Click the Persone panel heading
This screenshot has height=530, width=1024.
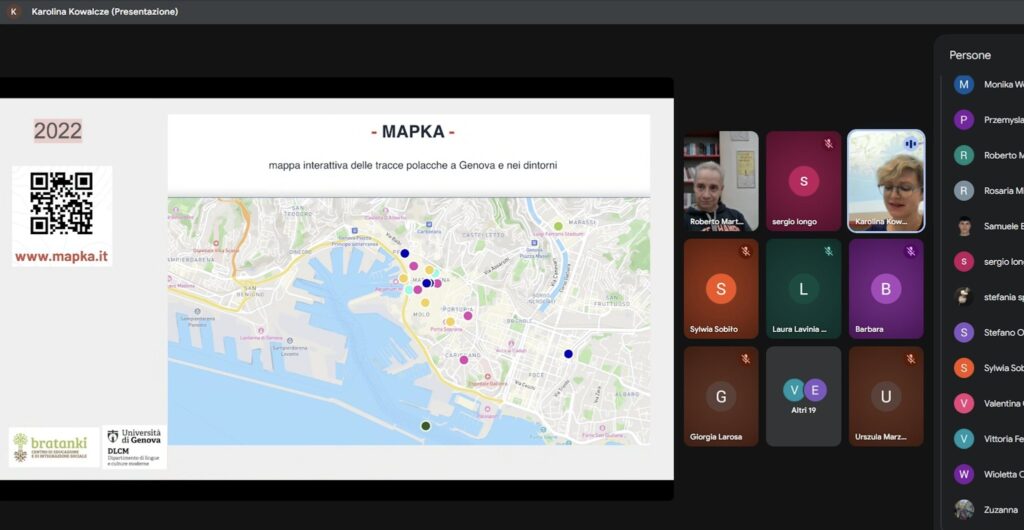point(970,55)
